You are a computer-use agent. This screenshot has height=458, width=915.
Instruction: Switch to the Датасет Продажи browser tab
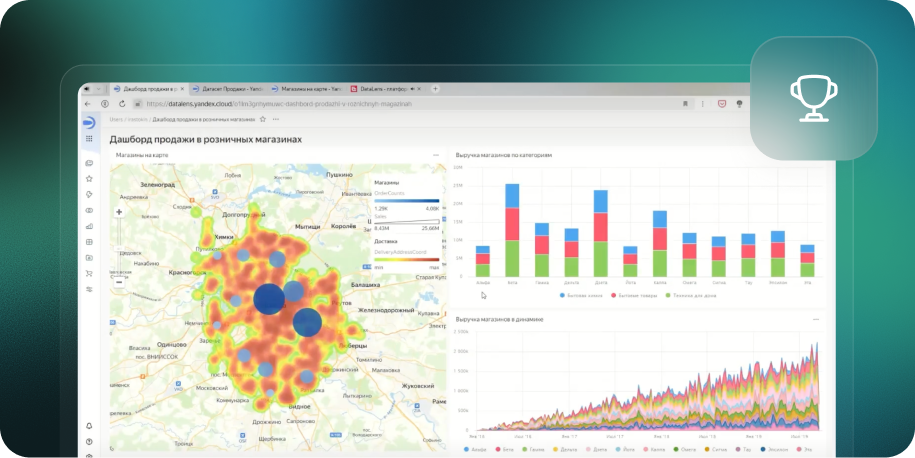(x=225, y=88)
